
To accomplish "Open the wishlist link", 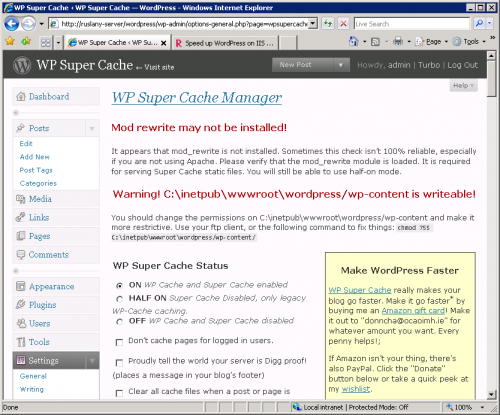I will tap(356, 389).
